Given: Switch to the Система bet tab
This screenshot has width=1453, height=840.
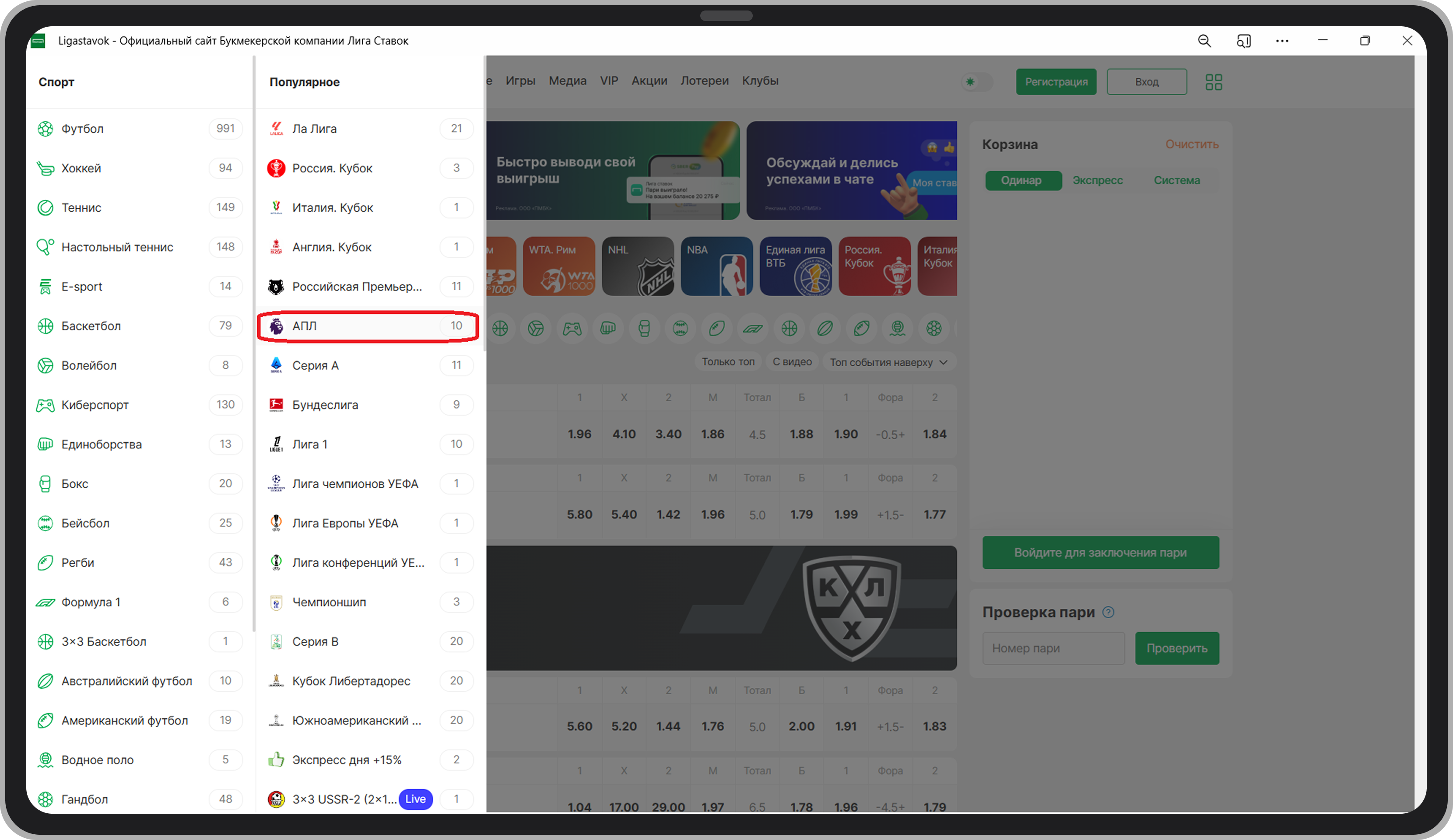Looking at the screenshot, I should [1176, 180].
